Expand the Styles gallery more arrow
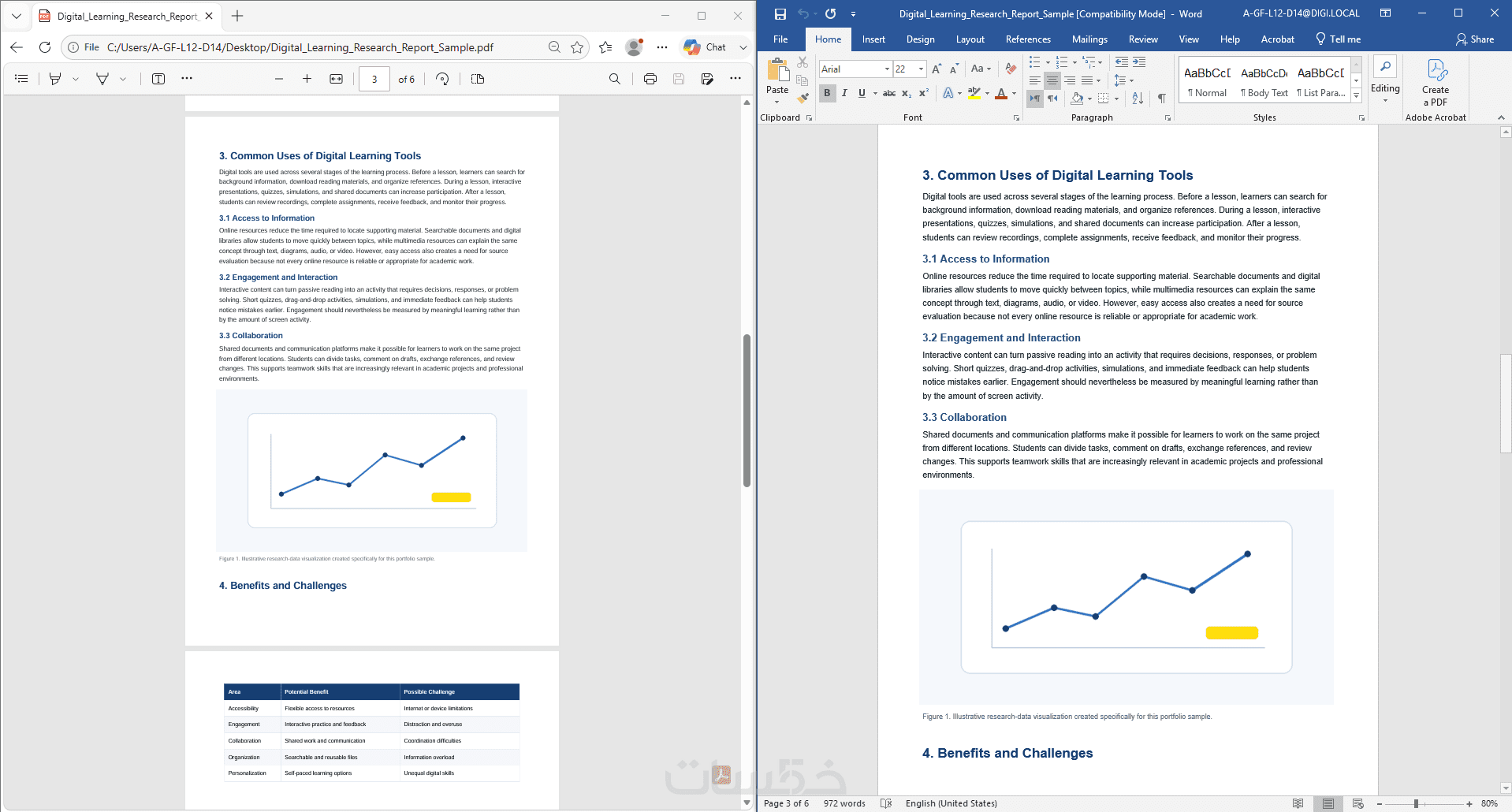This screenshot has height=812, width=1512. pos(1357,96)
